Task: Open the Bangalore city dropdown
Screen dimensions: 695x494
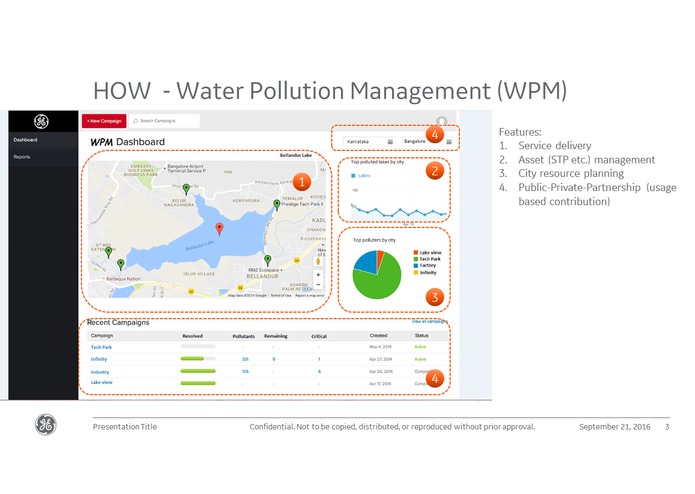Action: click(x=427, y=142)
